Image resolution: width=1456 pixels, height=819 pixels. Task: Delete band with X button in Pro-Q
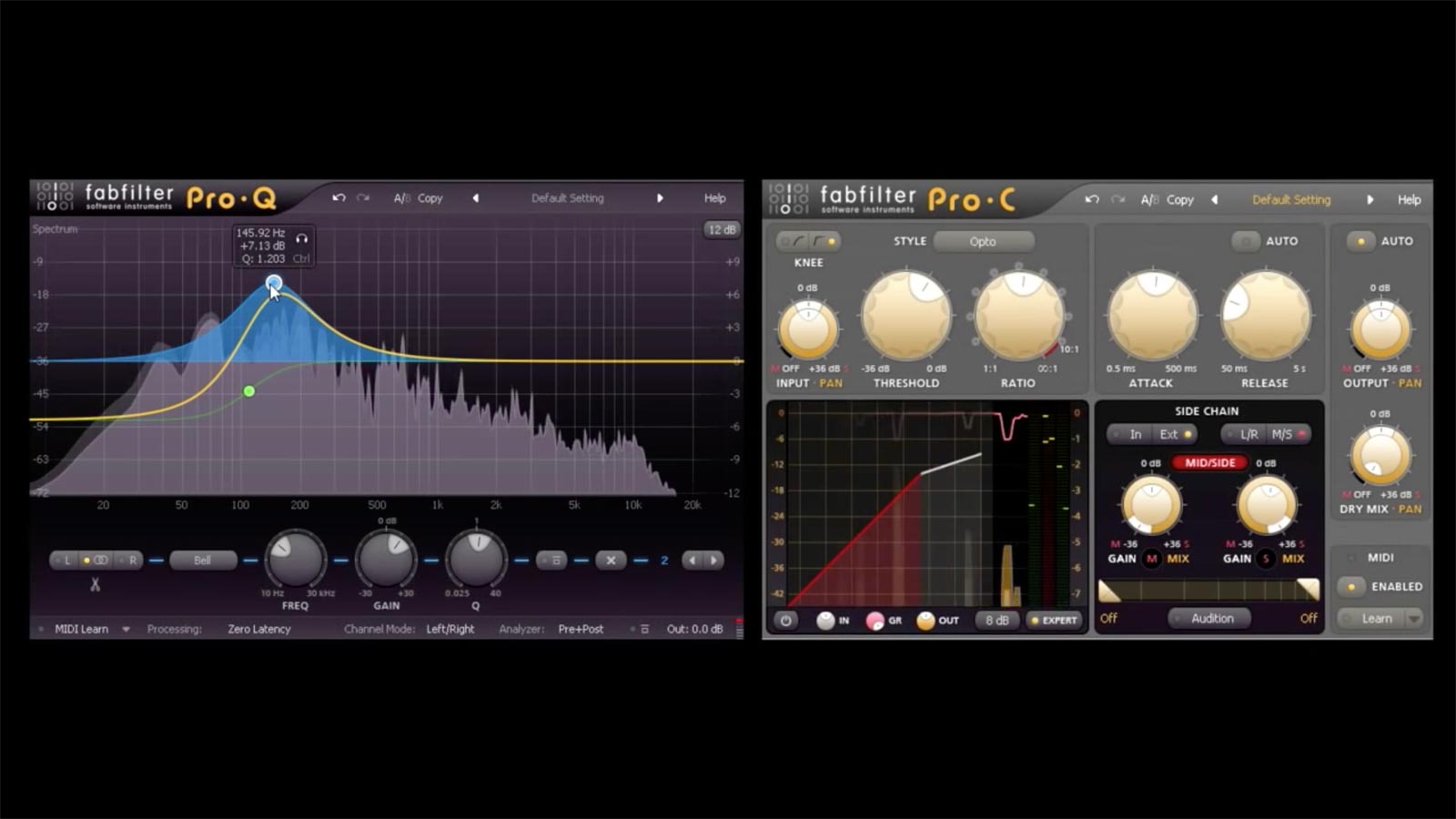(x=611, y=561)
